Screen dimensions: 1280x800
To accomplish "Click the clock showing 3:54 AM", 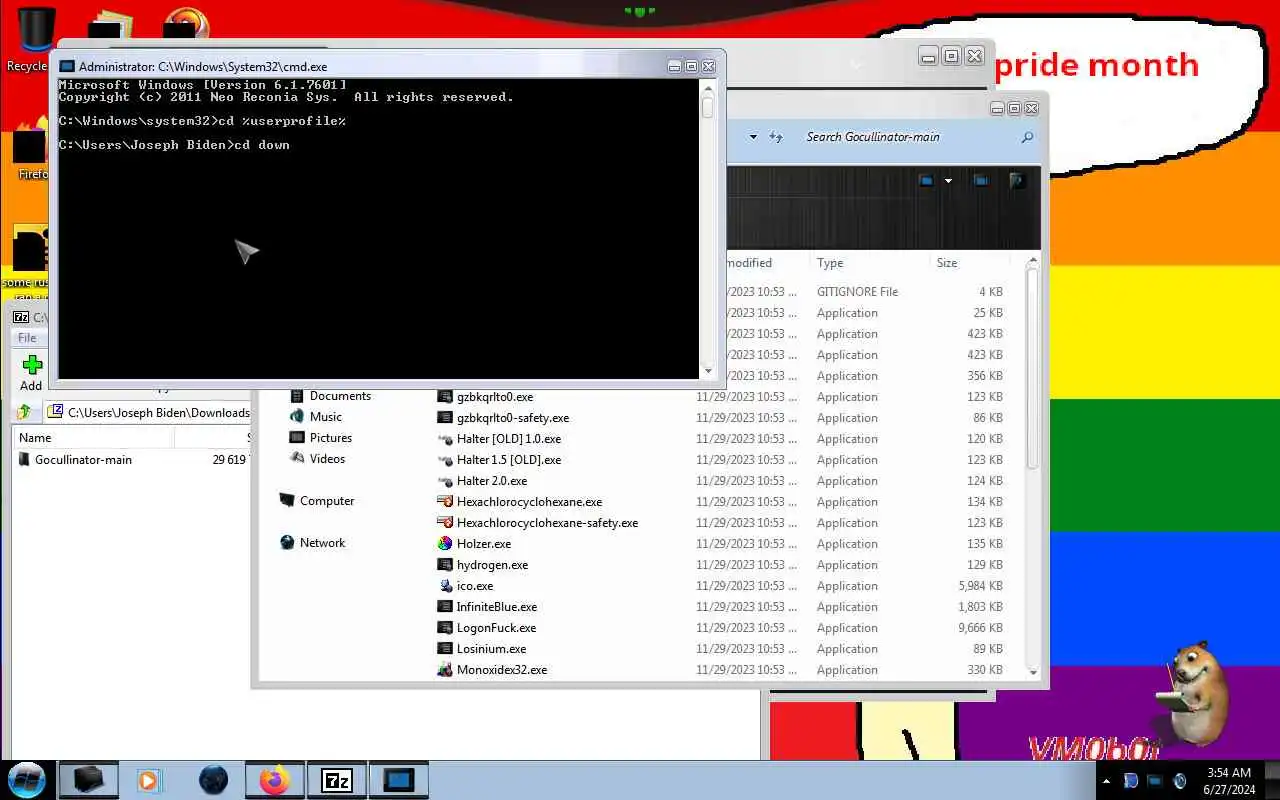I will (1229, 772).
